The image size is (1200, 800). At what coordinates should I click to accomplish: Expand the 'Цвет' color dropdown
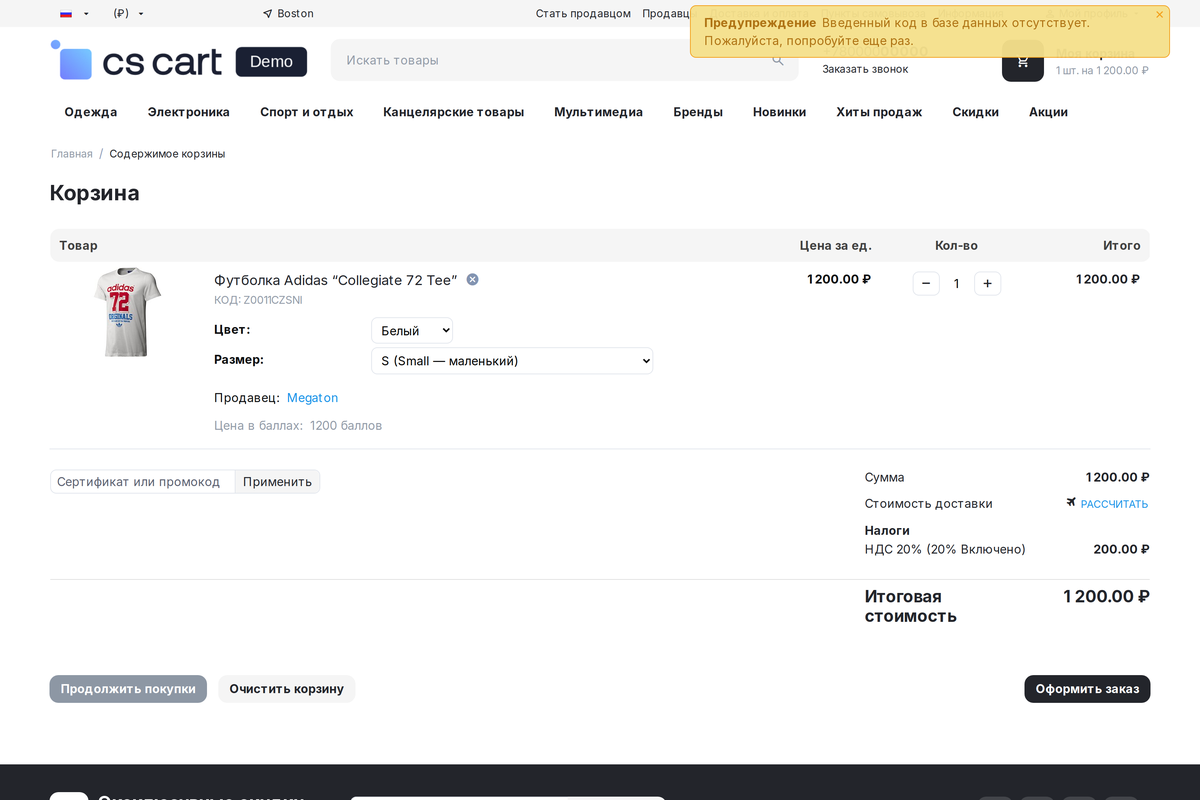point(412,331)
